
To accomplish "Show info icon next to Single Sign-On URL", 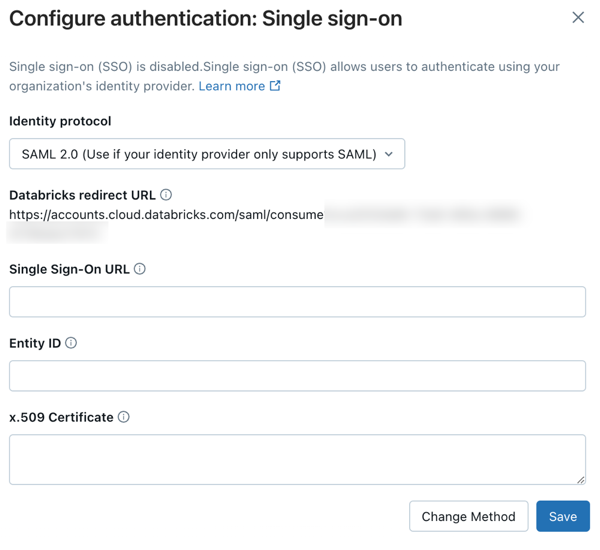I will (x=140, y=269).
